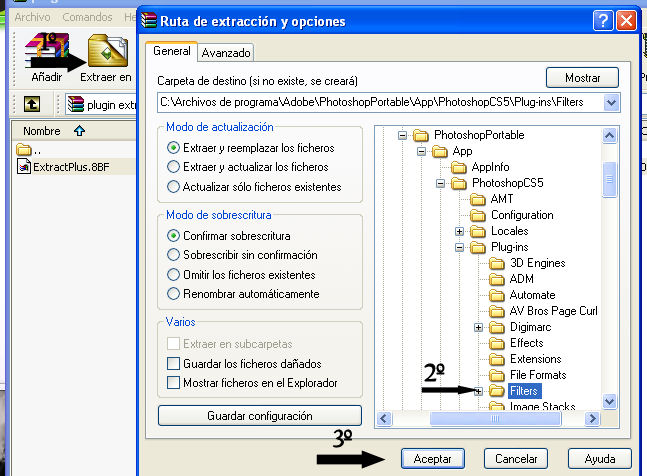Click the tree scroll left arrow
The width and height of the screenshot is (647, 476).
click(x=384, y=418)
